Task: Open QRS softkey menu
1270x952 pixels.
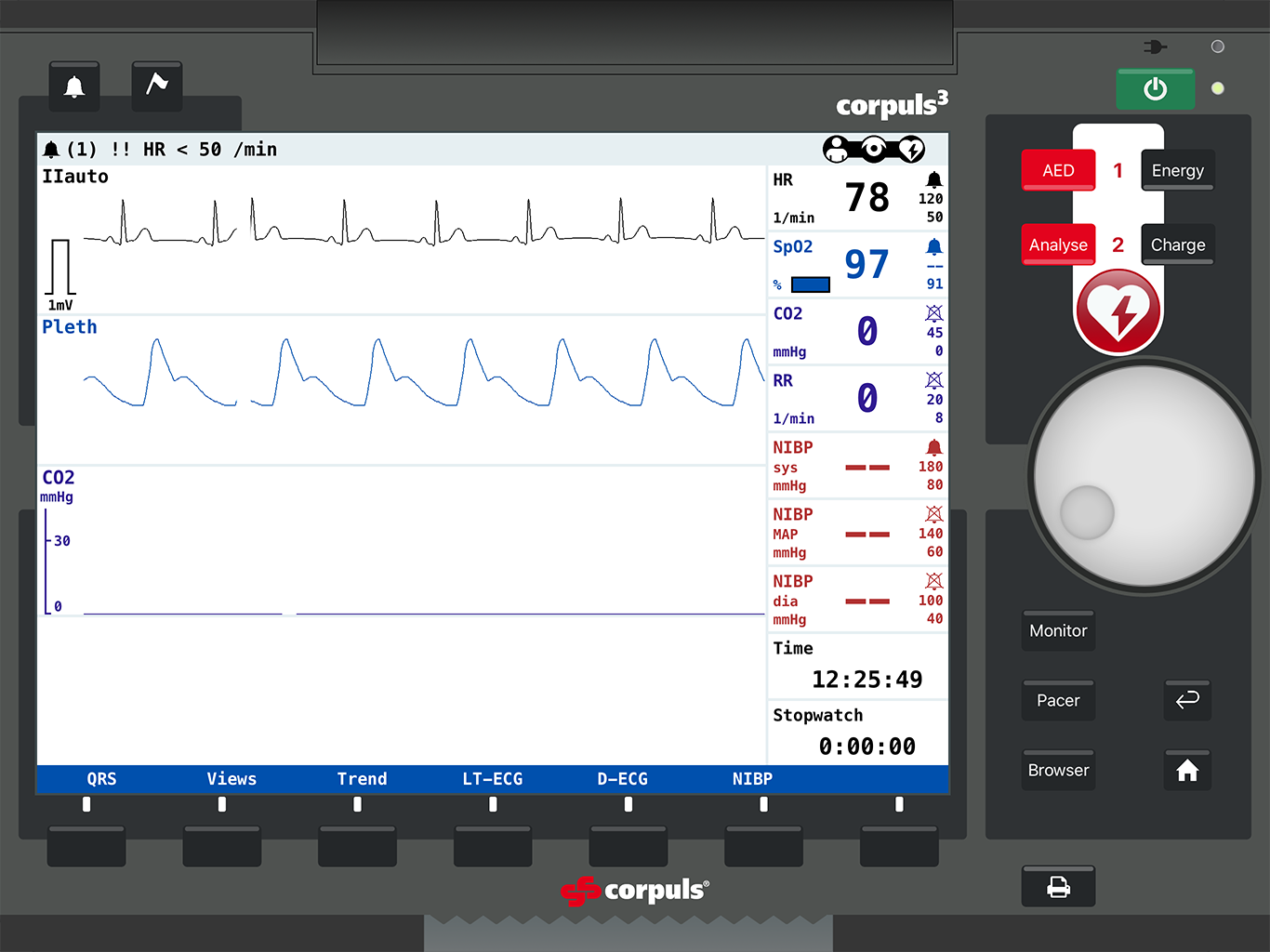Action: pyautogui.click(x=102, y=779)
